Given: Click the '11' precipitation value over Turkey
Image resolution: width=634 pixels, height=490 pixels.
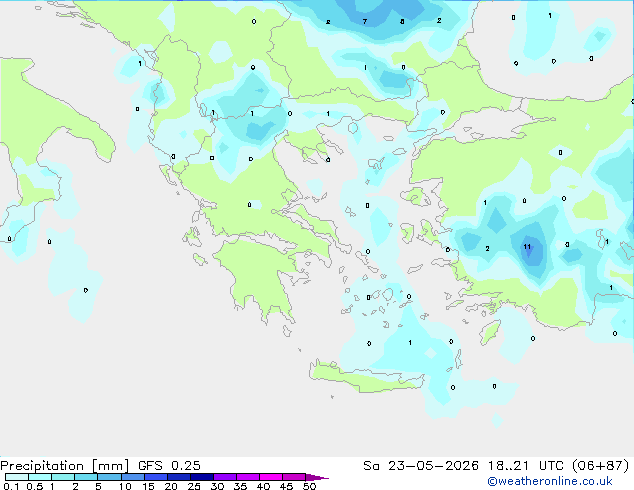Looking at the screenshot, I should coord(527,247).
